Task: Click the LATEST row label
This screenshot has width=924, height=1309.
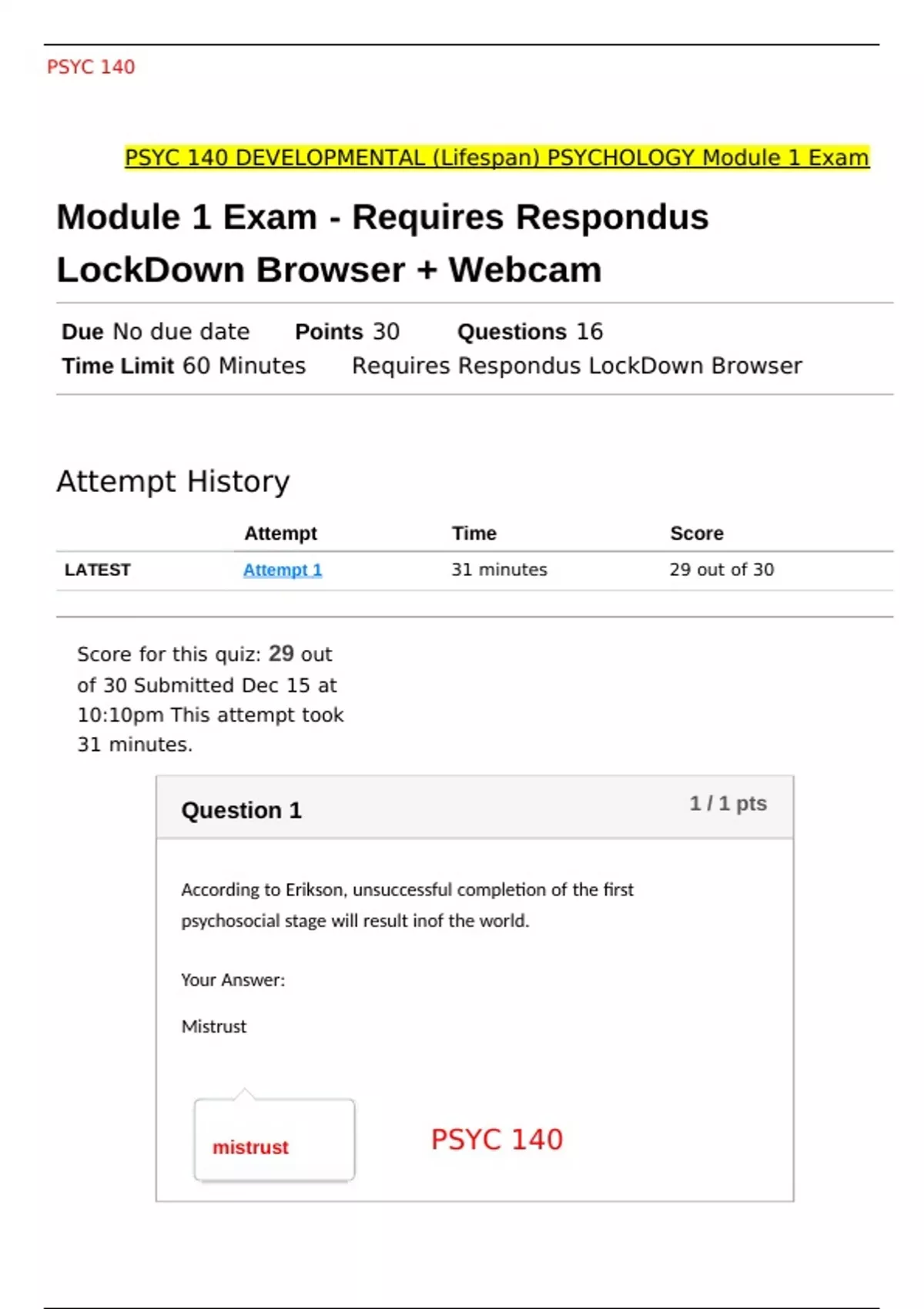Action: click(98, 570)
